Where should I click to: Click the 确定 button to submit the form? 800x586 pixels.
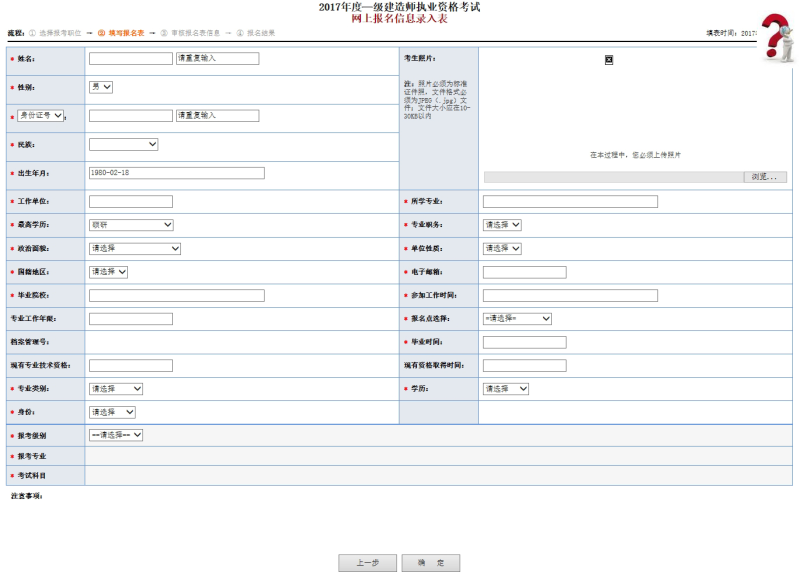[430, 562]
